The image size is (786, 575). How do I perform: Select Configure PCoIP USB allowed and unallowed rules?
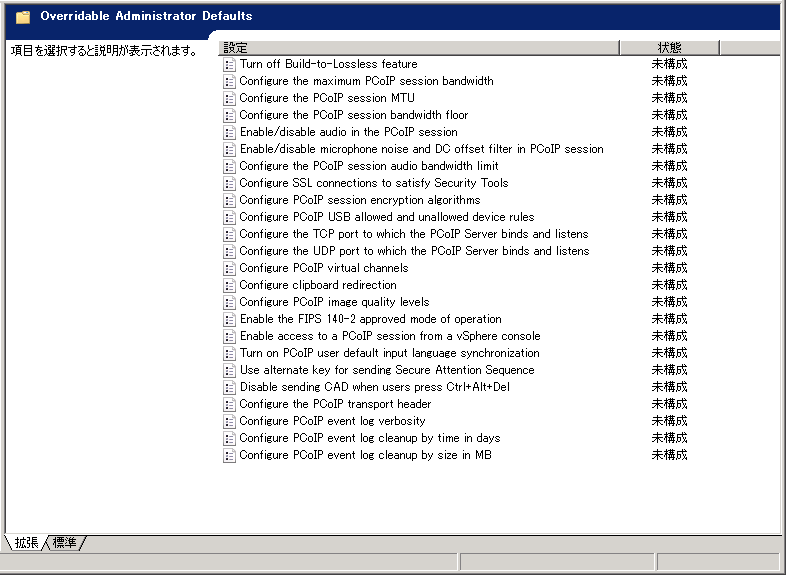pyautogui.click(x=387, y=218)
